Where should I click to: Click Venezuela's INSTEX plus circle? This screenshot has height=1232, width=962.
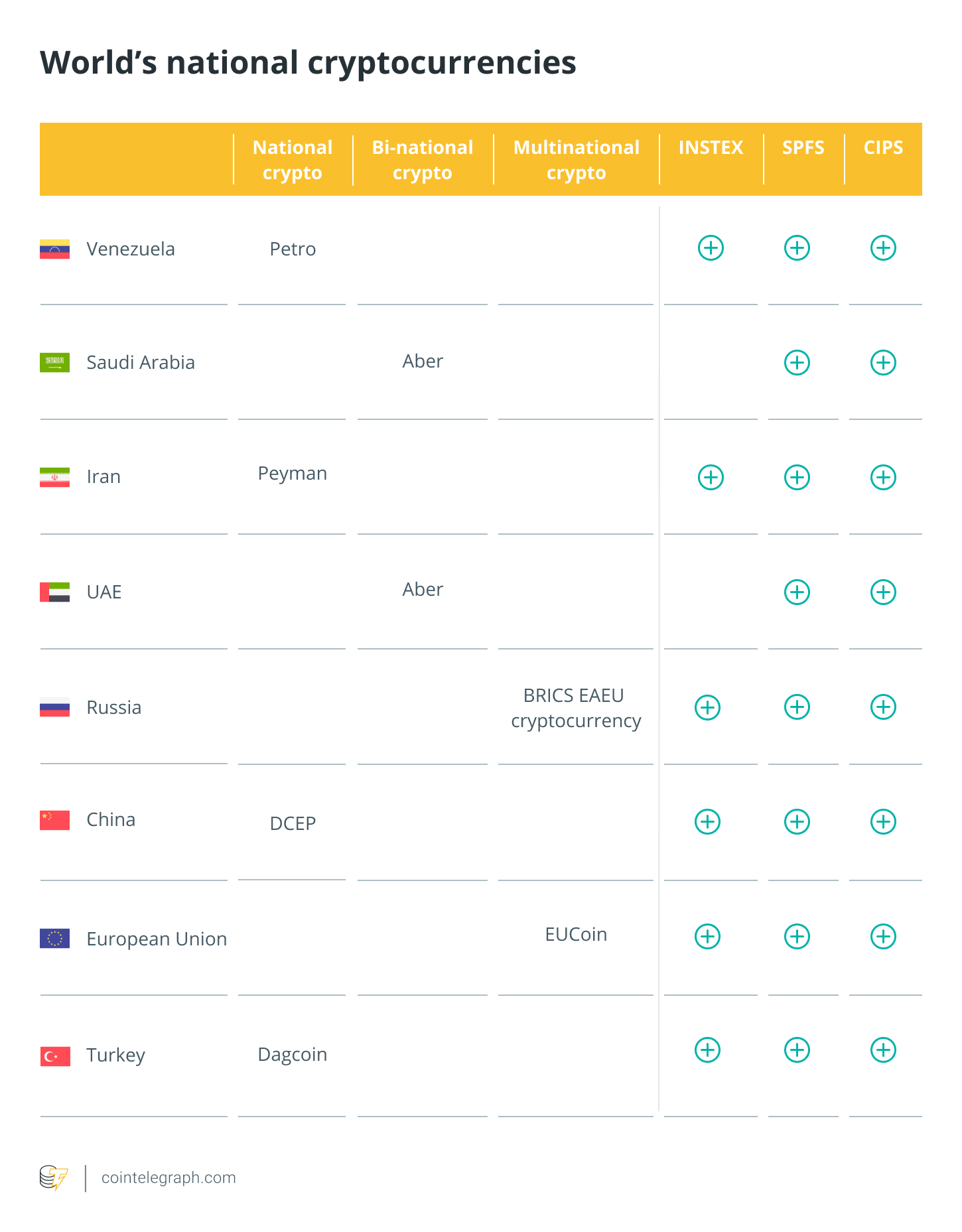pyautogui.click(x=711, y=248)
